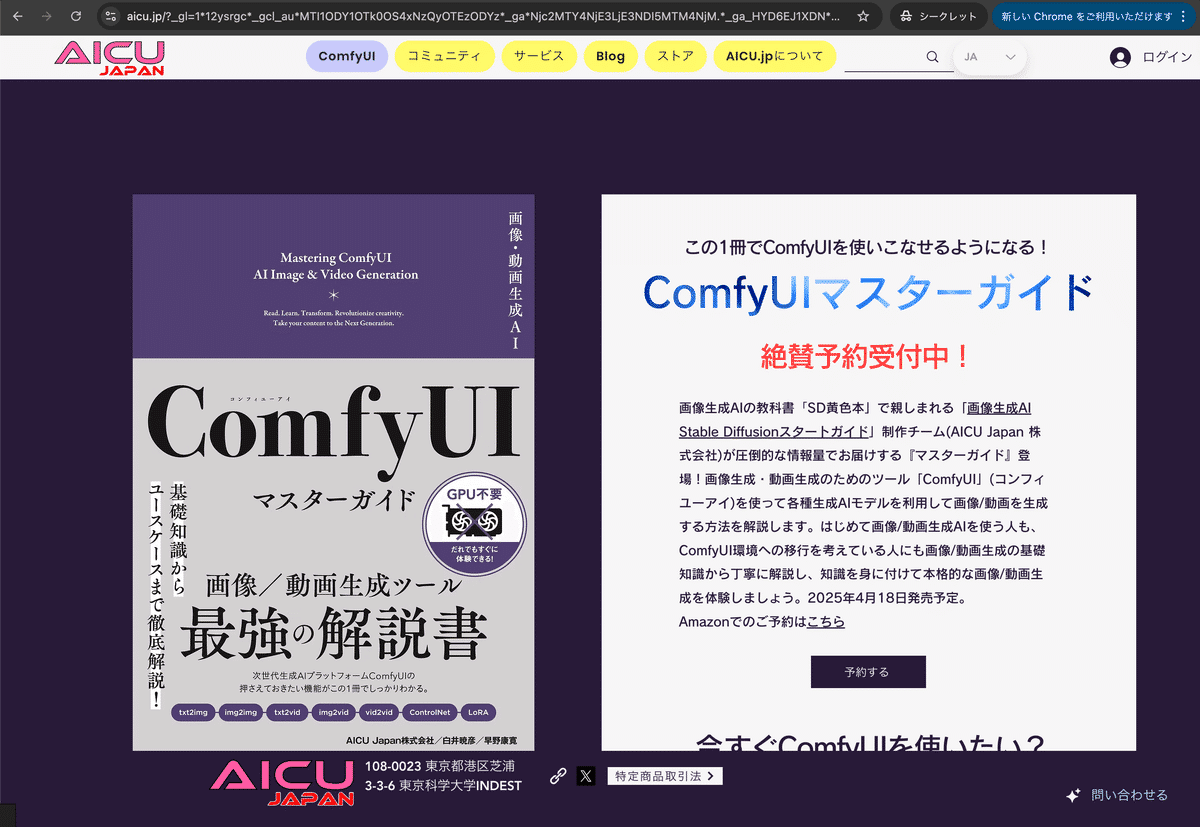Open the AICU.jpについて nav item
The image size is (1200, 827).
coord(774,56)
